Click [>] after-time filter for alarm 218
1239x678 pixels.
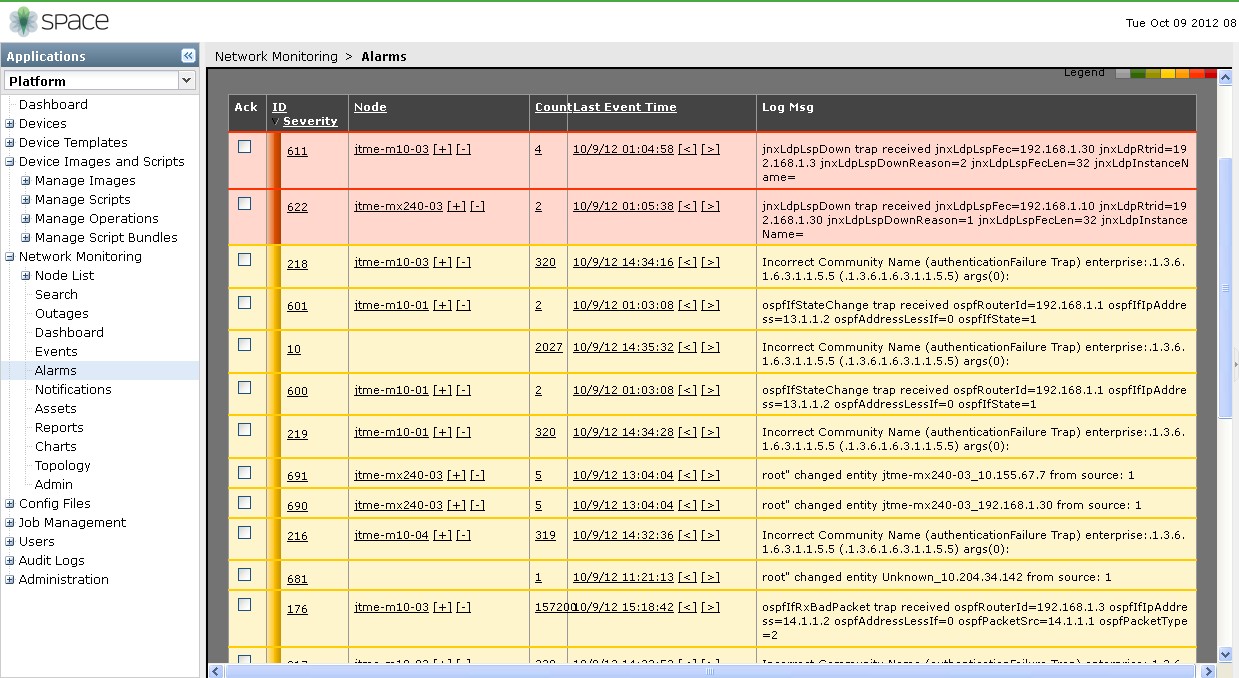[x=710, y=263]
